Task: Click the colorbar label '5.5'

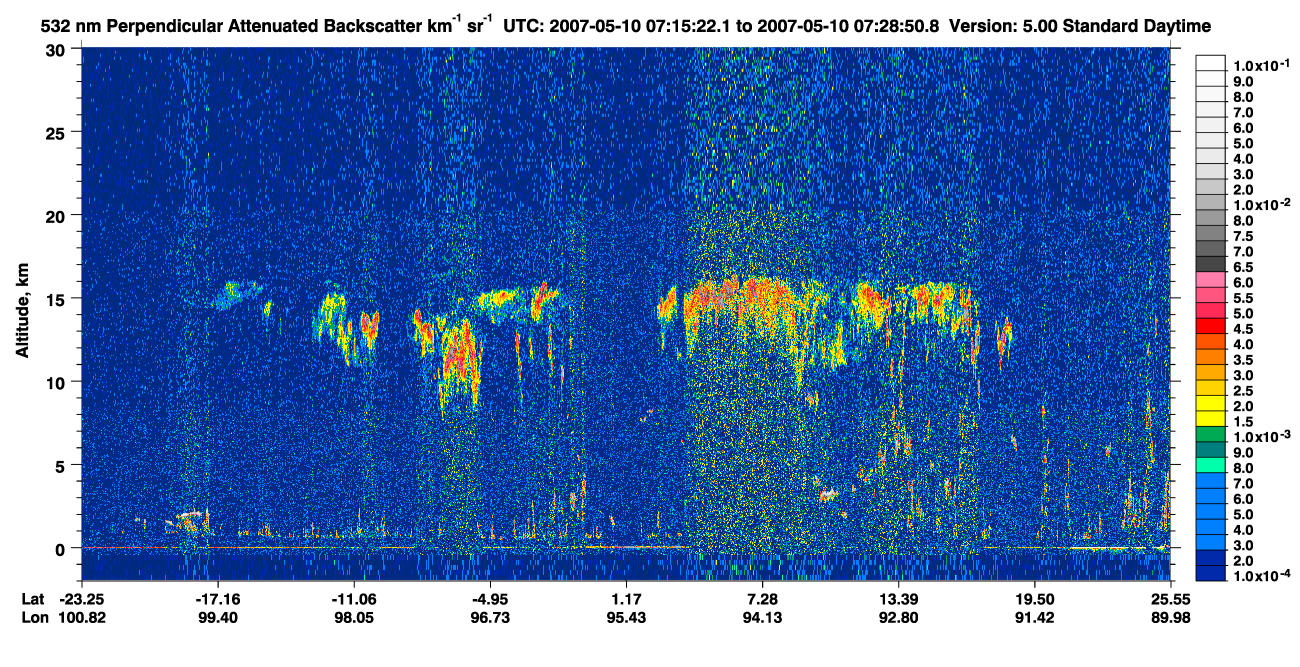Action: (1243, 298)
